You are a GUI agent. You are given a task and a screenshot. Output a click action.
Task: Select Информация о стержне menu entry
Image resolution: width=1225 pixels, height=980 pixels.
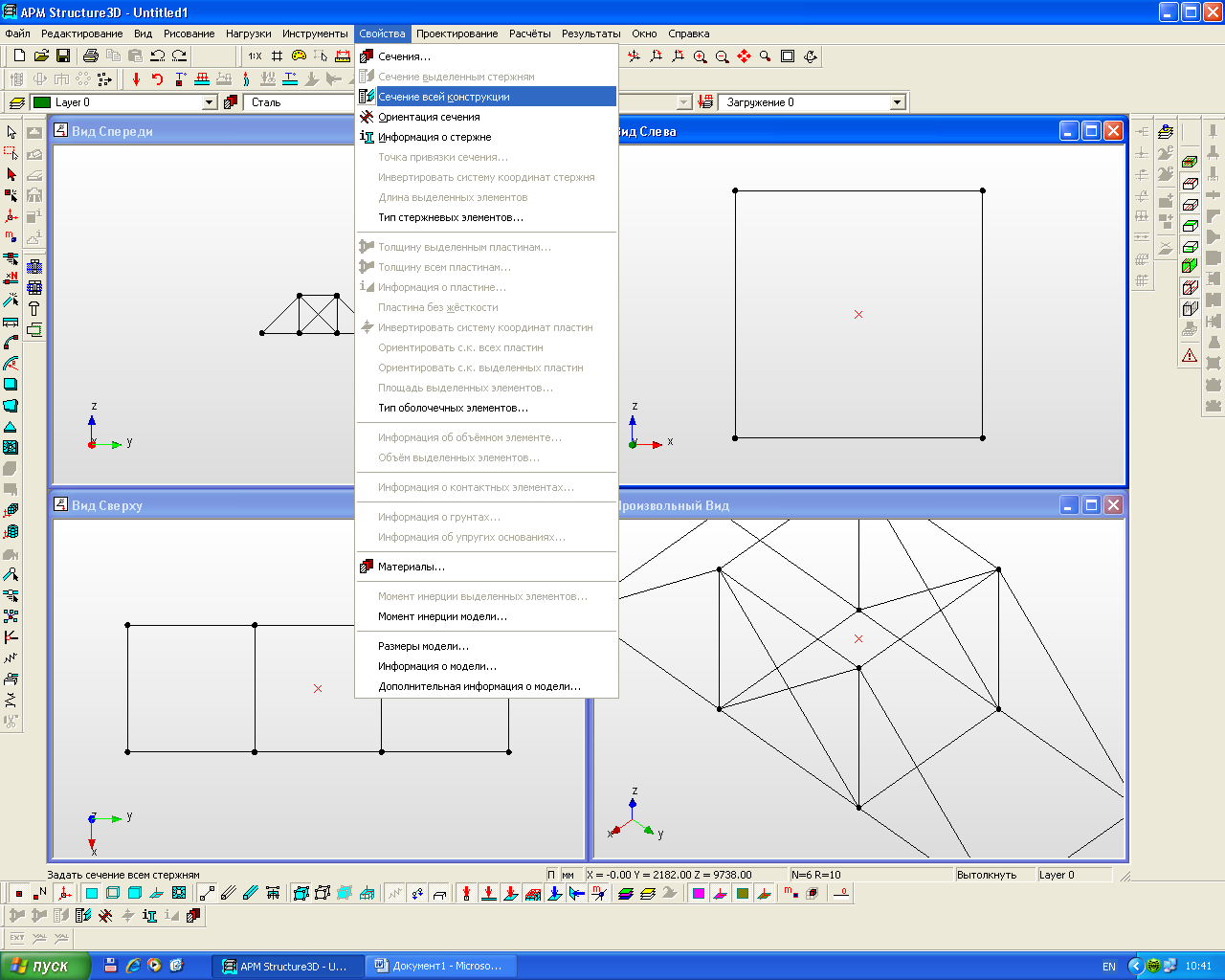(x=486, y=137)
